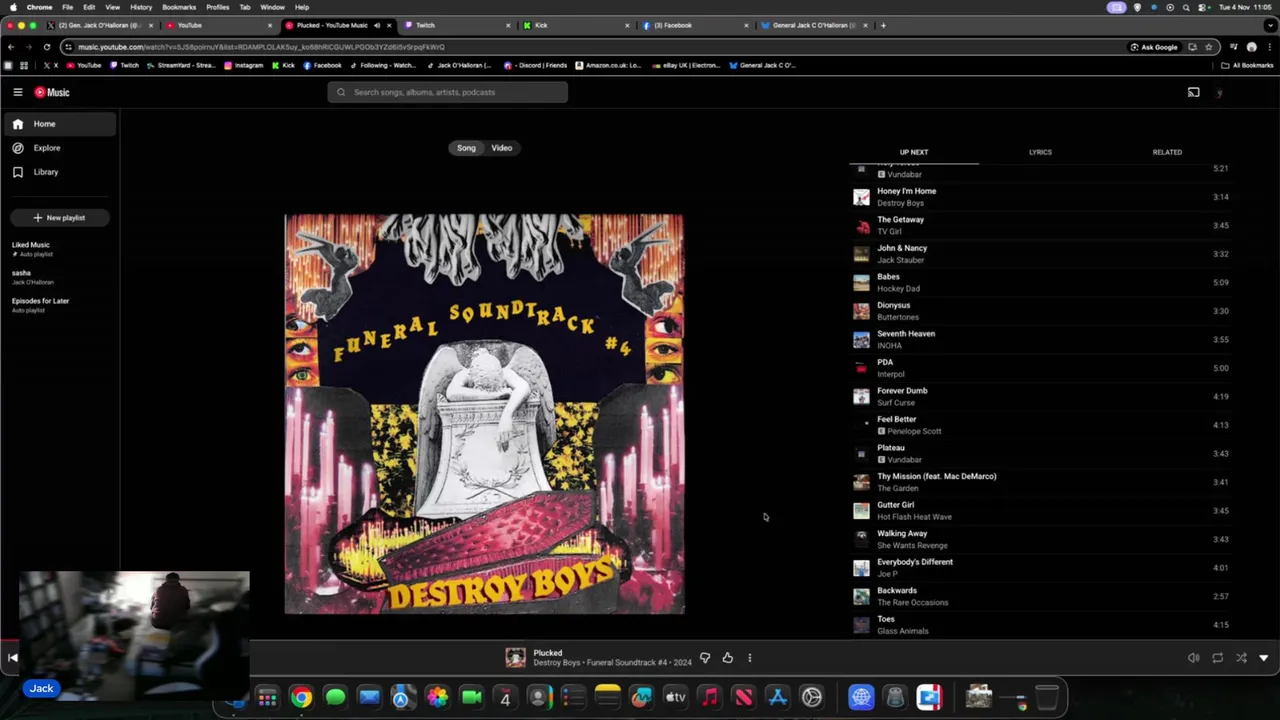Screen dimensions: 1280x720
Task: Click the Forever Dumb song thumbnail
Action: [x=861, y=397]
